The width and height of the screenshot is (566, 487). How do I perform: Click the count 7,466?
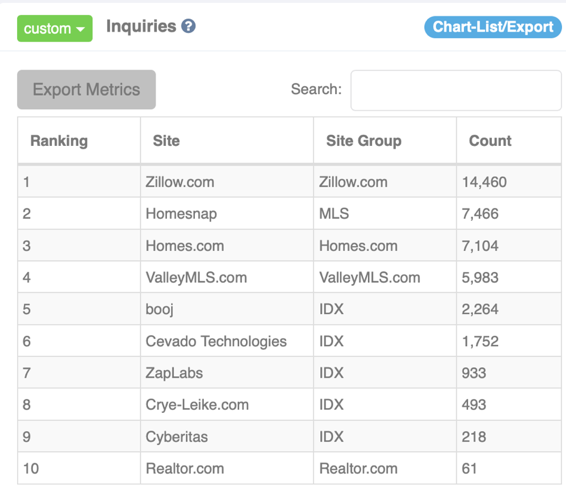pyautogui.click(x=480, y=214)
